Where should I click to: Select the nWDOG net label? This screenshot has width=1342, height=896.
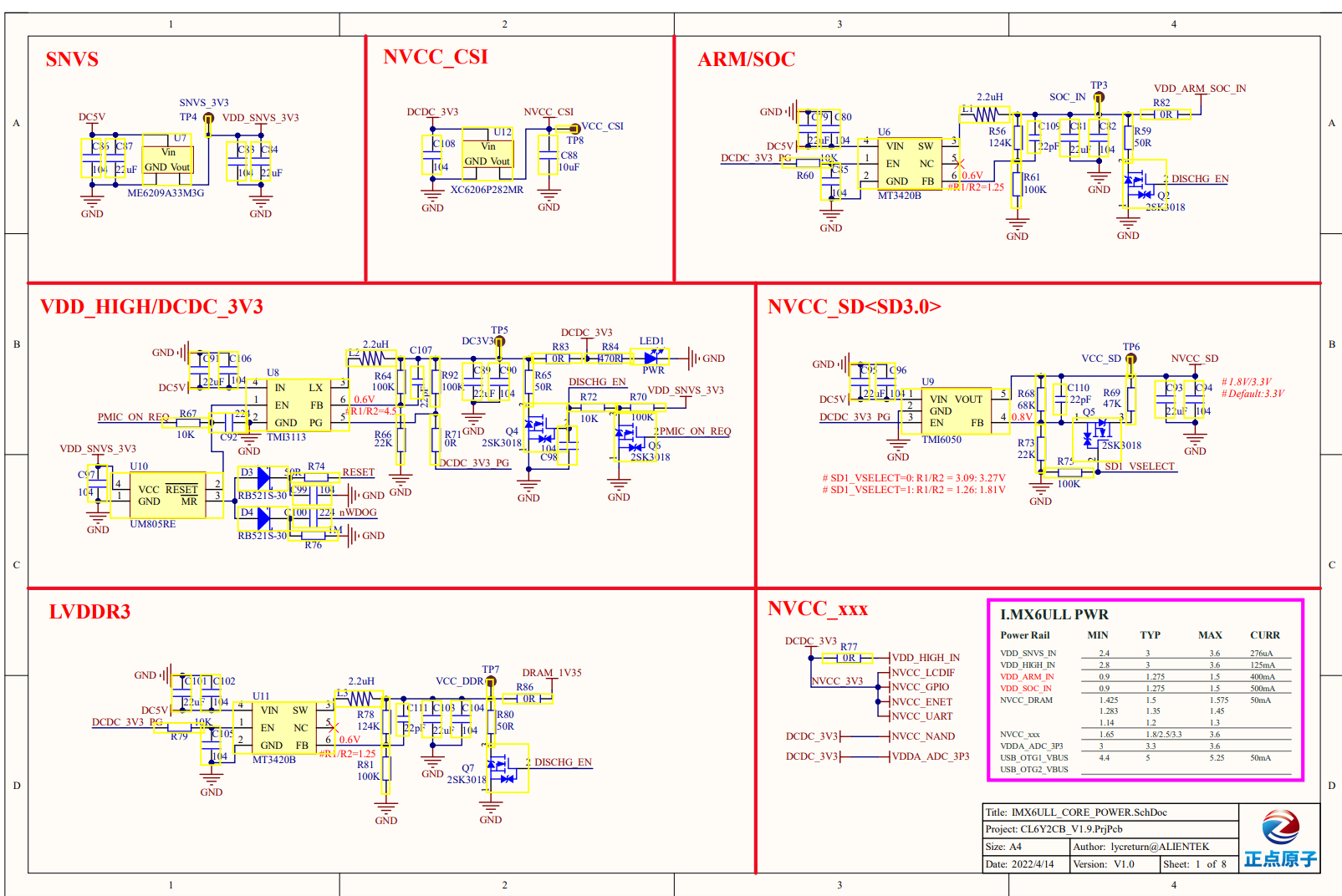tap(358, 512)
